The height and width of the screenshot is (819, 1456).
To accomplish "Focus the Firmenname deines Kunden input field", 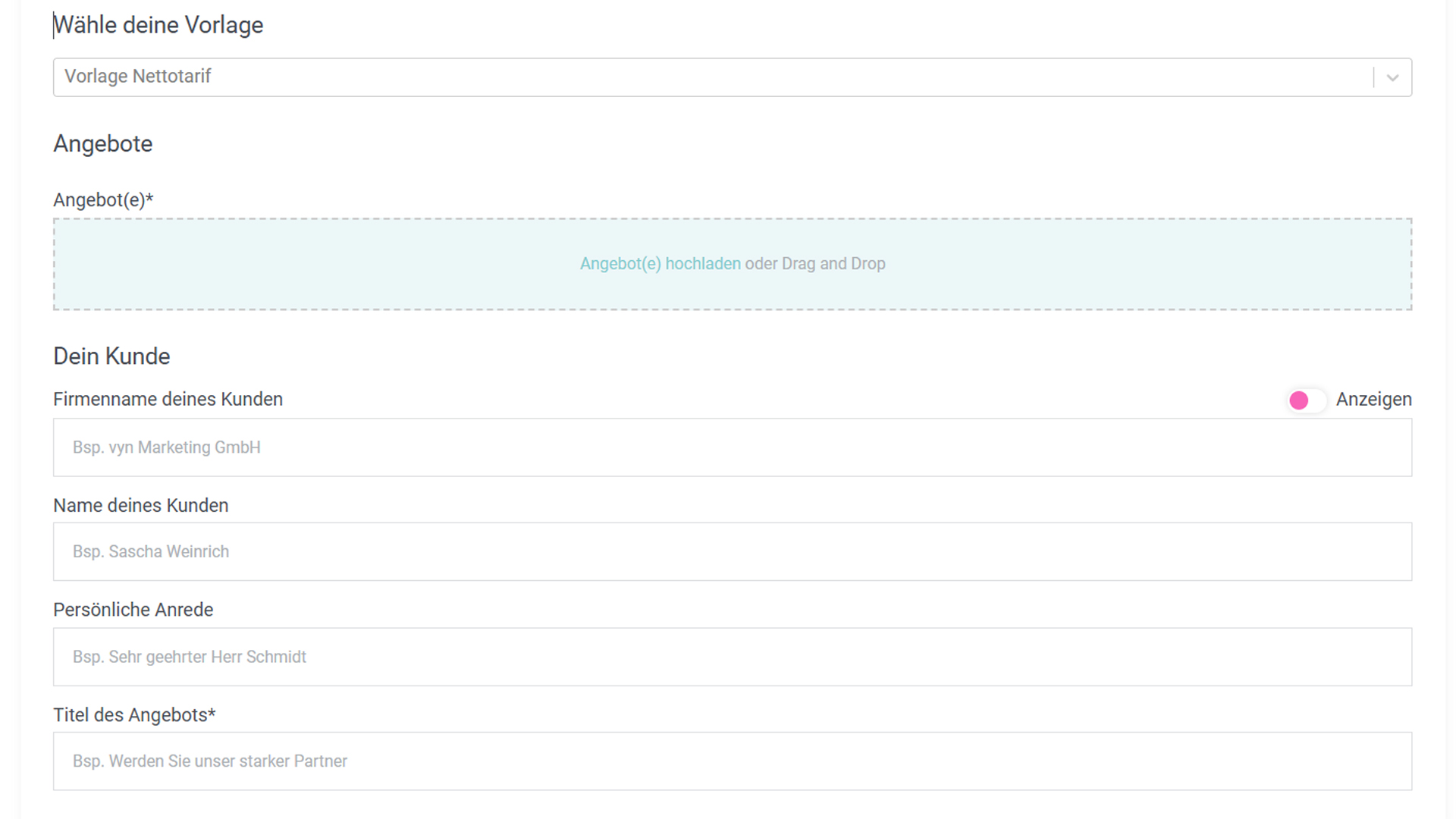I will click(732, 447).
